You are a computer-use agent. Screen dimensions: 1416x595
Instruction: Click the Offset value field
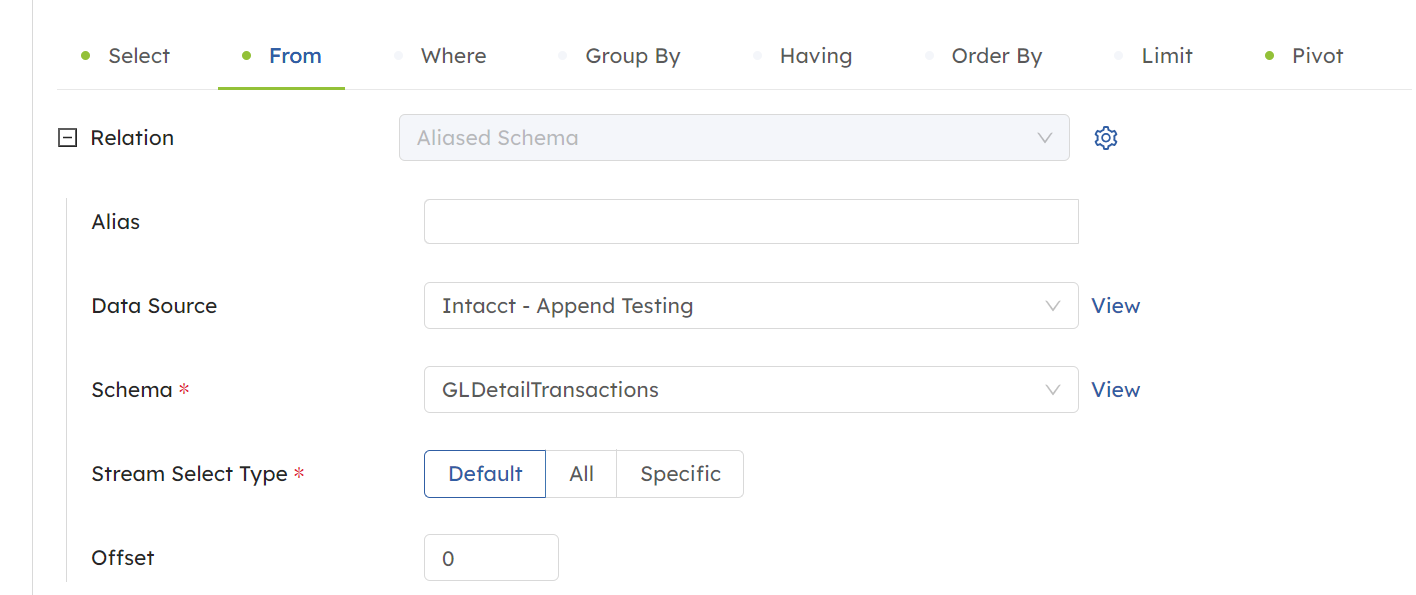491,557
